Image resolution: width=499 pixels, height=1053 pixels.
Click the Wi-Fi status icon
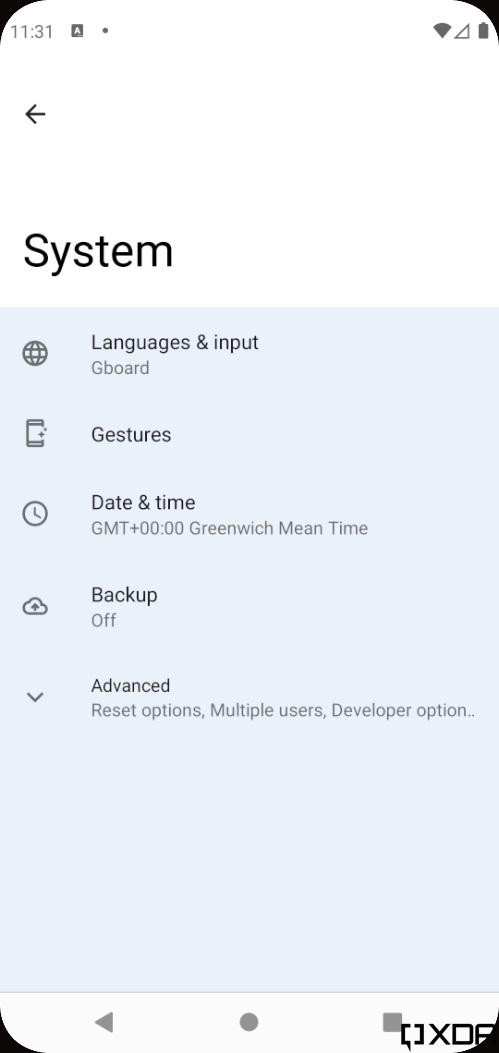442,30
